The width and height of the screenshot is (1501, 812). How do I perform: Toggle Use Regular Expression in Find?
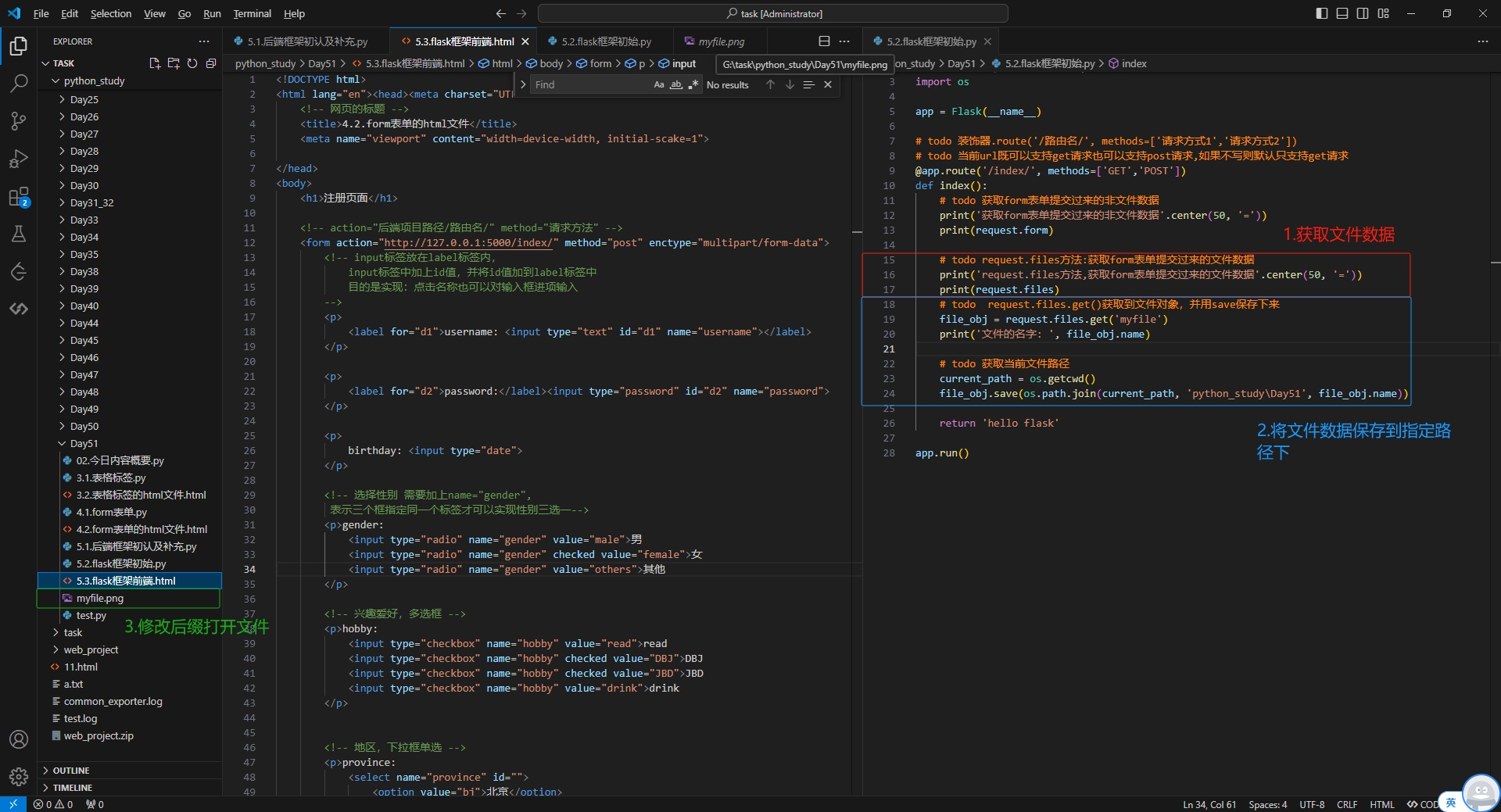click(693, 84)
